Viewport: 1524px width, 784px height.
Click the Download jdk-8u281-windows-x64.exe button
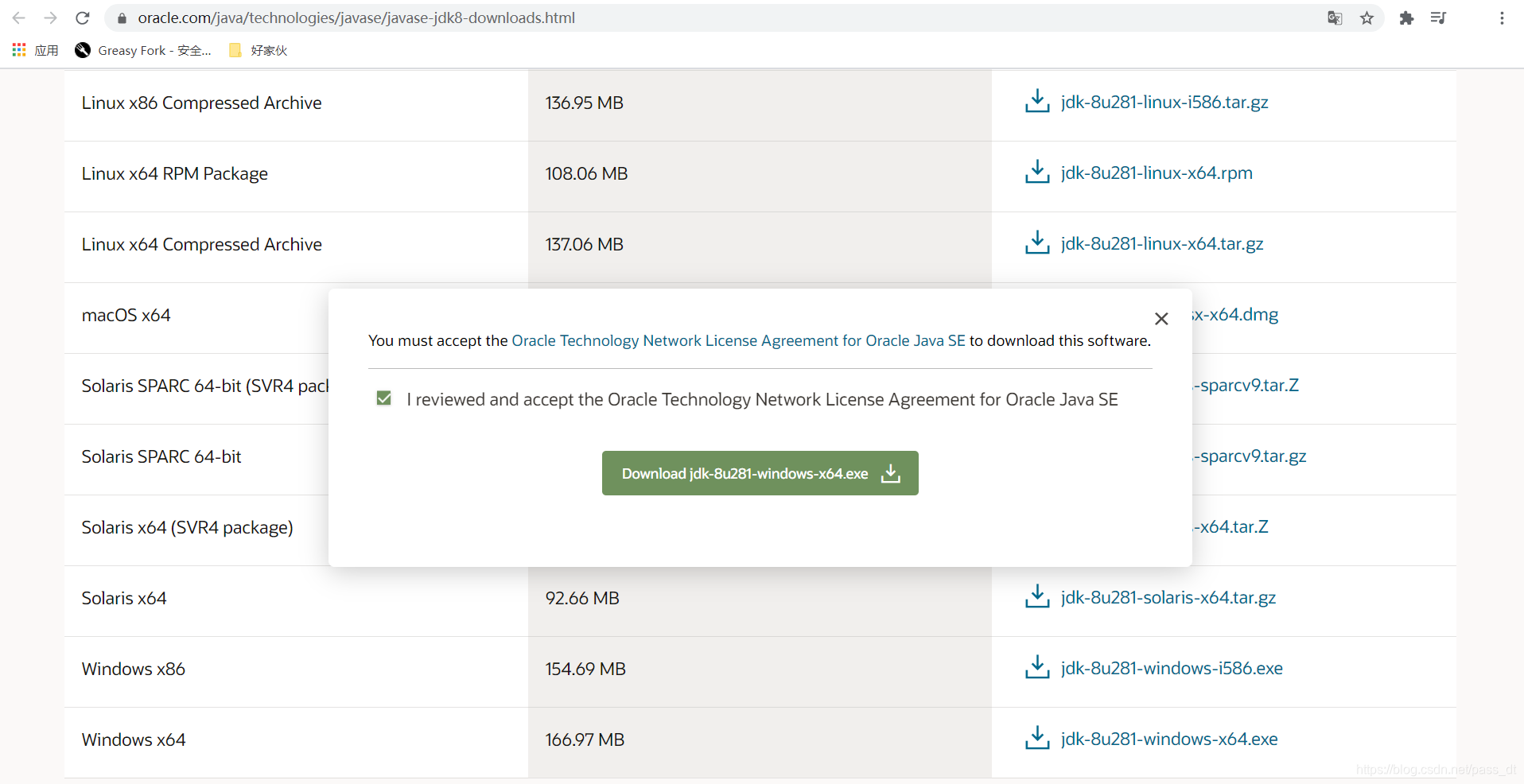[760, 473]
